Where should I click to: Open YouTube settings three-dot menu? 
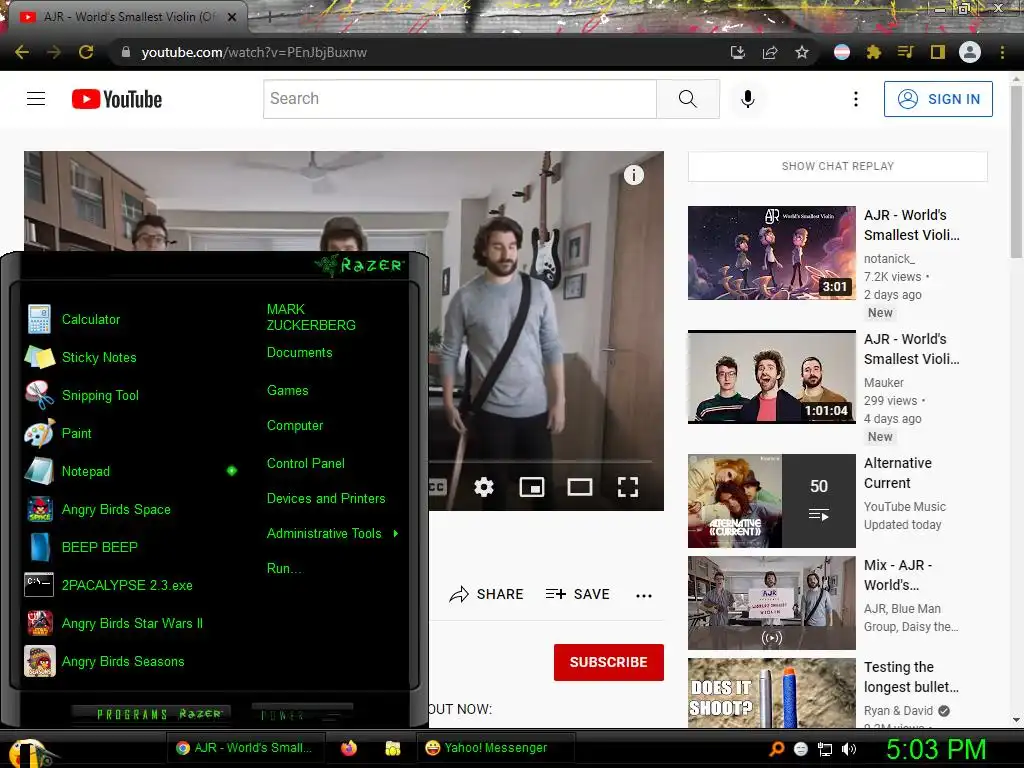pos(856,99)
